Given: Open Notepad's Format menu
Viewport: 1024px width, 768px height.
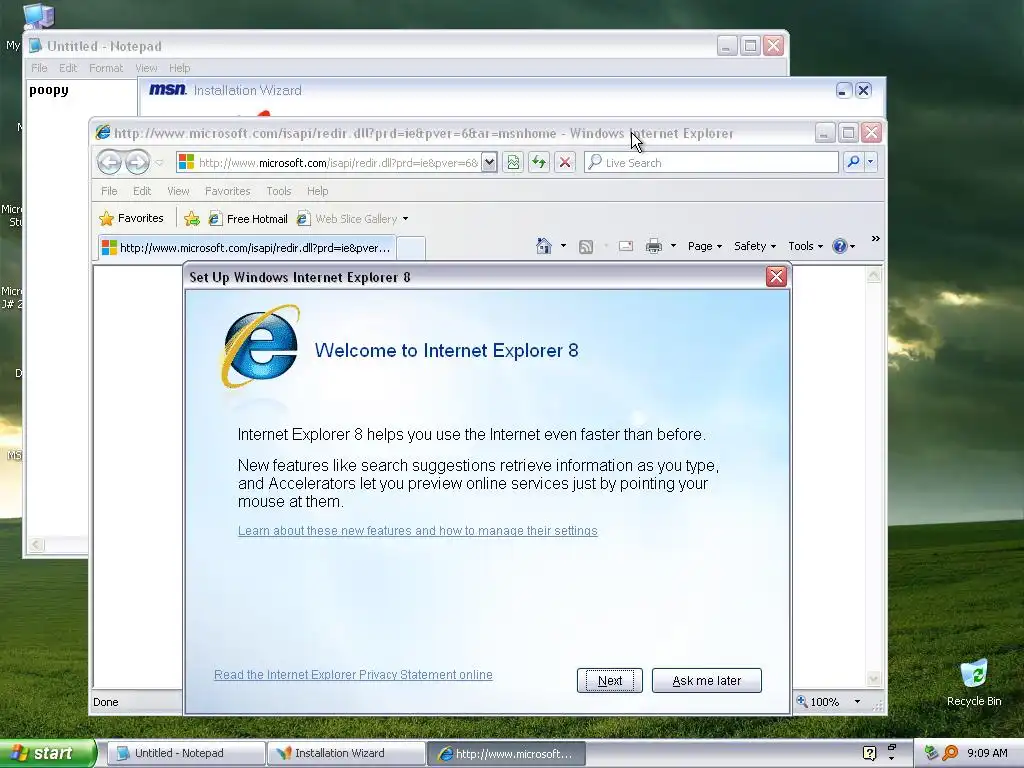Looking at the screenshot, I should point(106,68).
